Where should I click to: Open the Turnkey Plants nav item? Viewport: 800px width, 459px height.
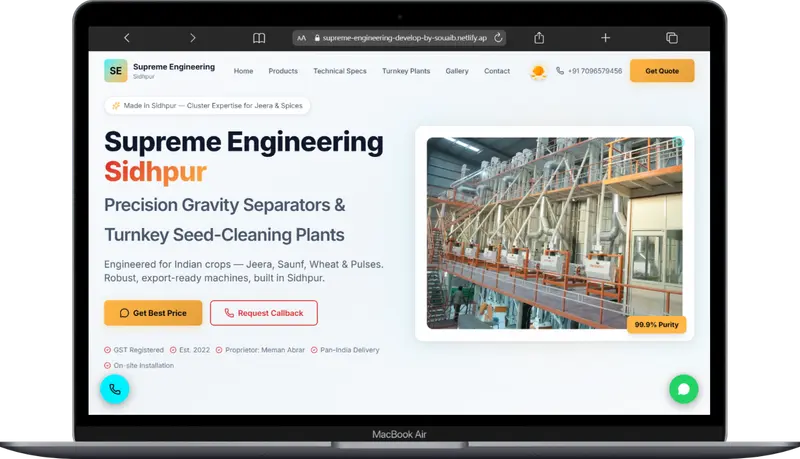[406, 71]
